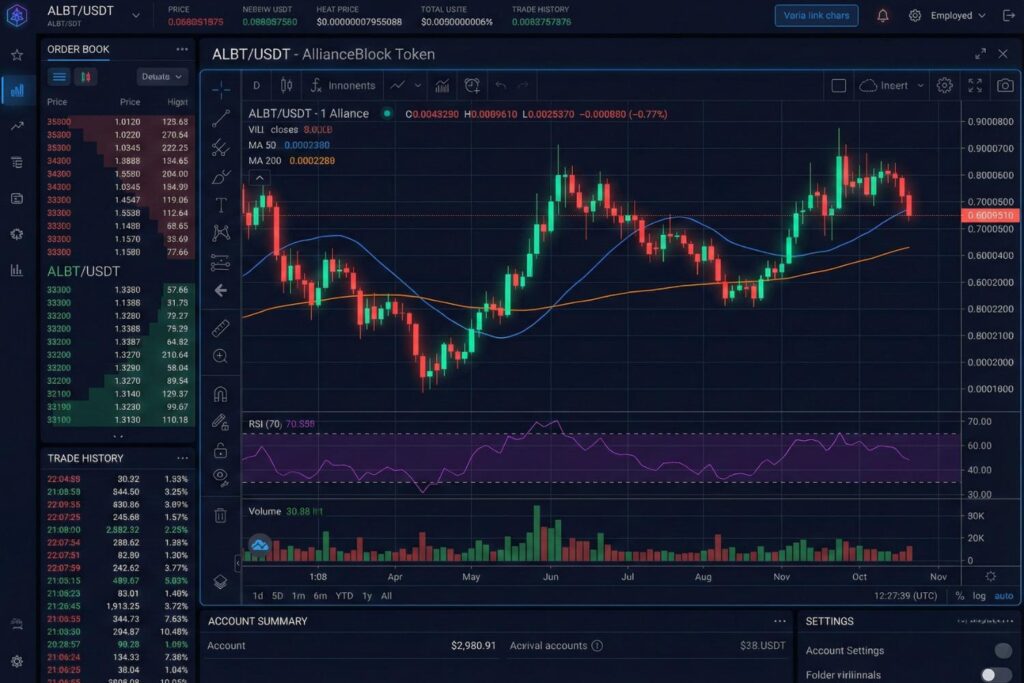Toggle lock all drawings icon
Image resolution: width=1024 pixels, height=683 pixels.
coord(221,450)
